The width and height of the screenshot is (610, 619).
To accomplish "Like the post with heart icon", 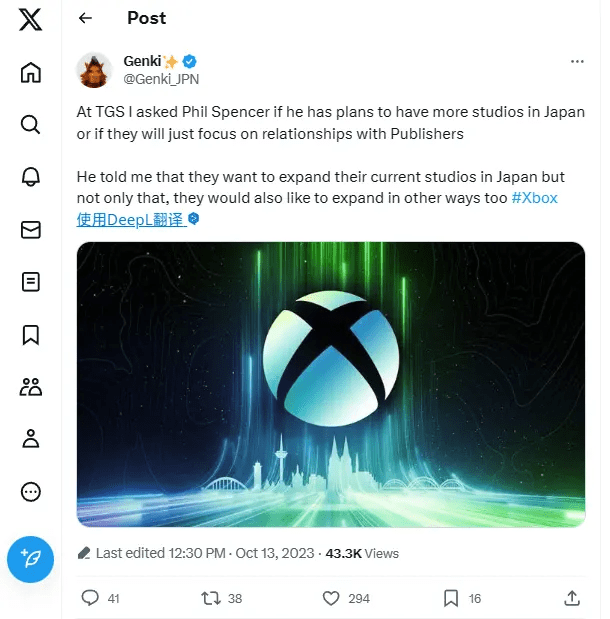I will click(332, 598).
